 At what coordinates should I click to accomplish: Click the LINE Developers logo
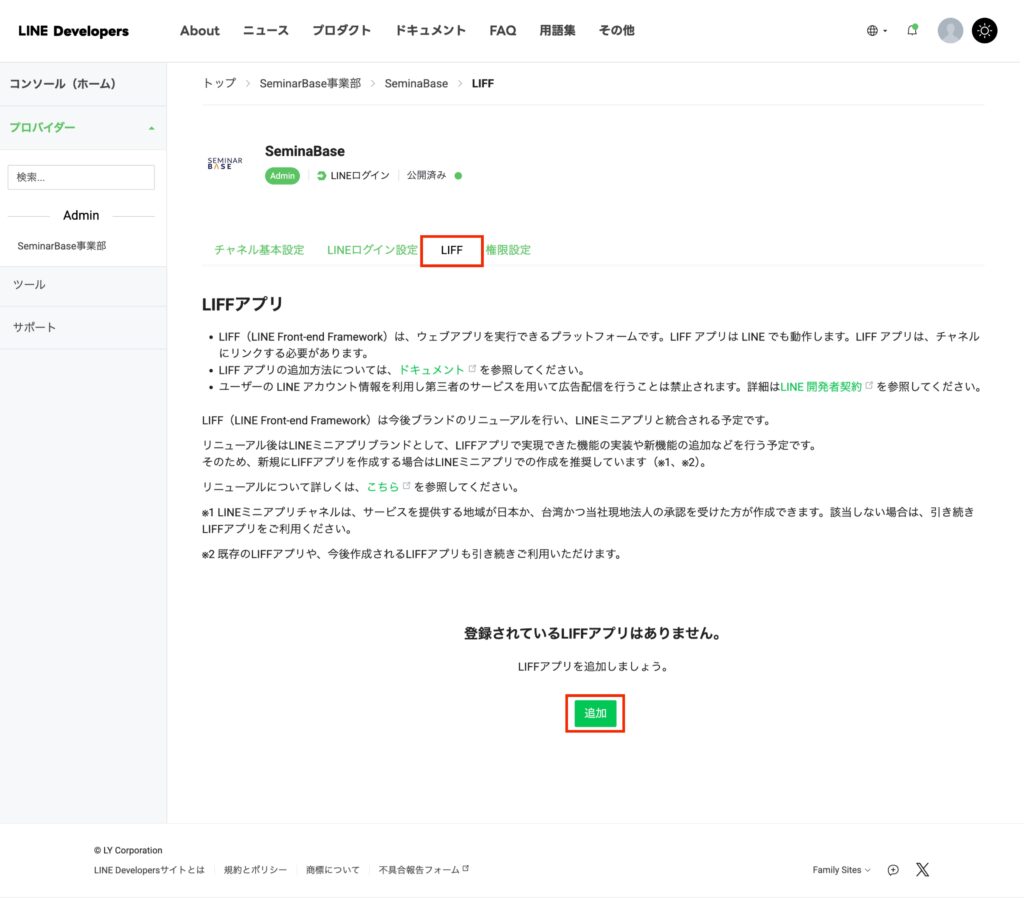73,31
